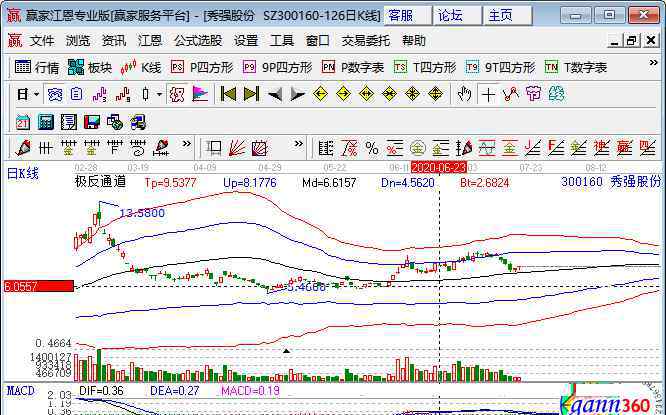
Task: Open the 交易委托 menu
Action: tap(366, 41)
